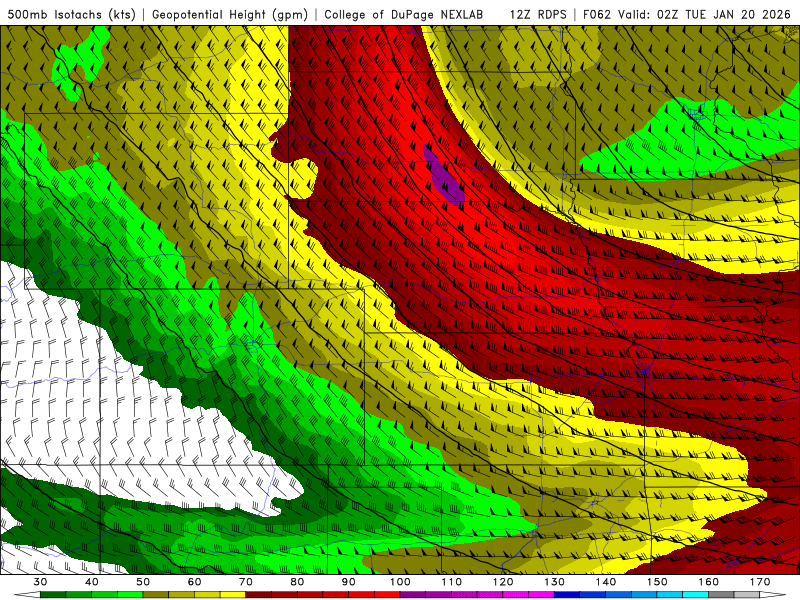Click the '12Z RDPS' model run label
The height and width of the screenshot is (600, 800).
538,14
